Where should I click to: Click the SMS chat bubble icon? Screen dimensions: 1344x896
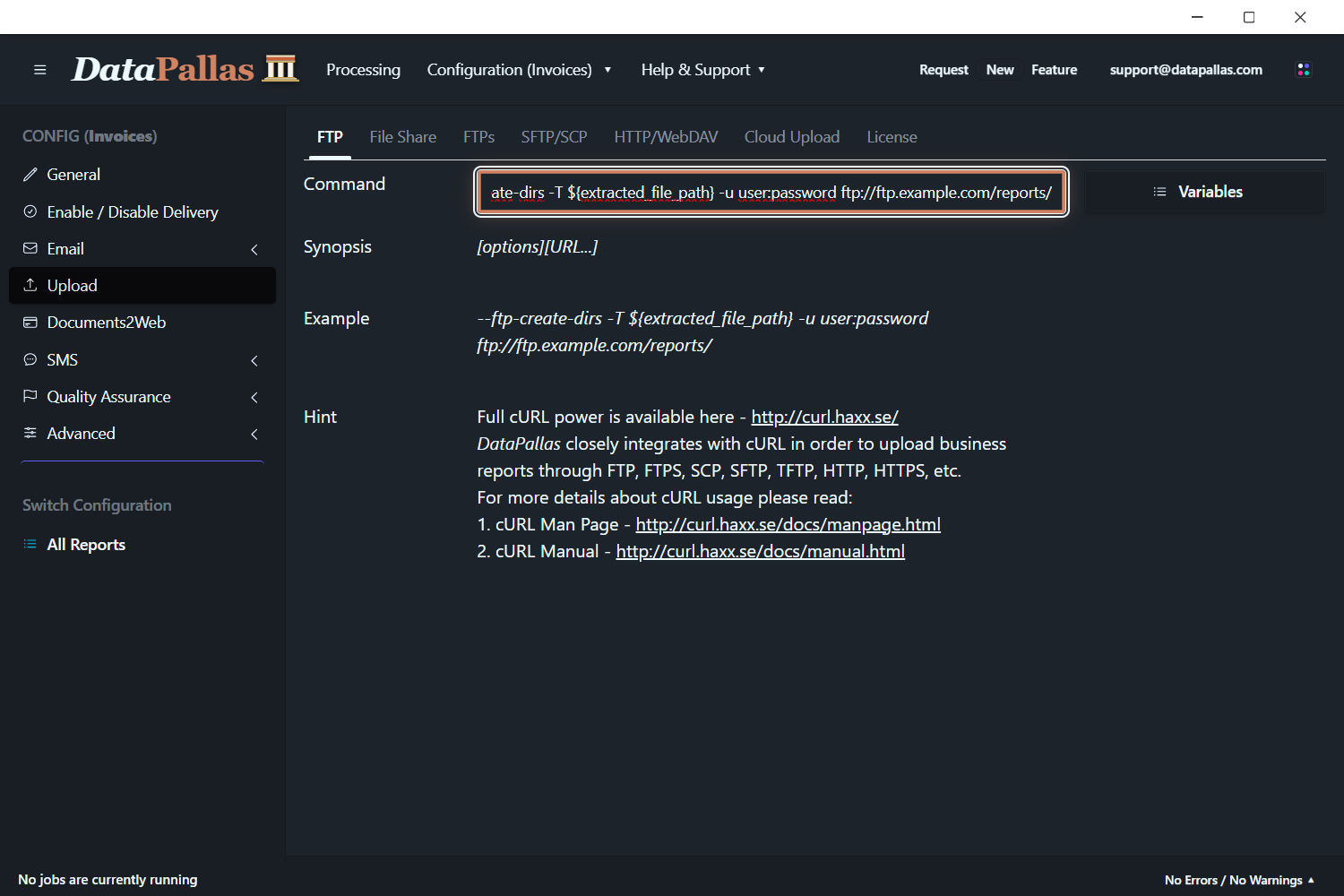coord(30,359)
